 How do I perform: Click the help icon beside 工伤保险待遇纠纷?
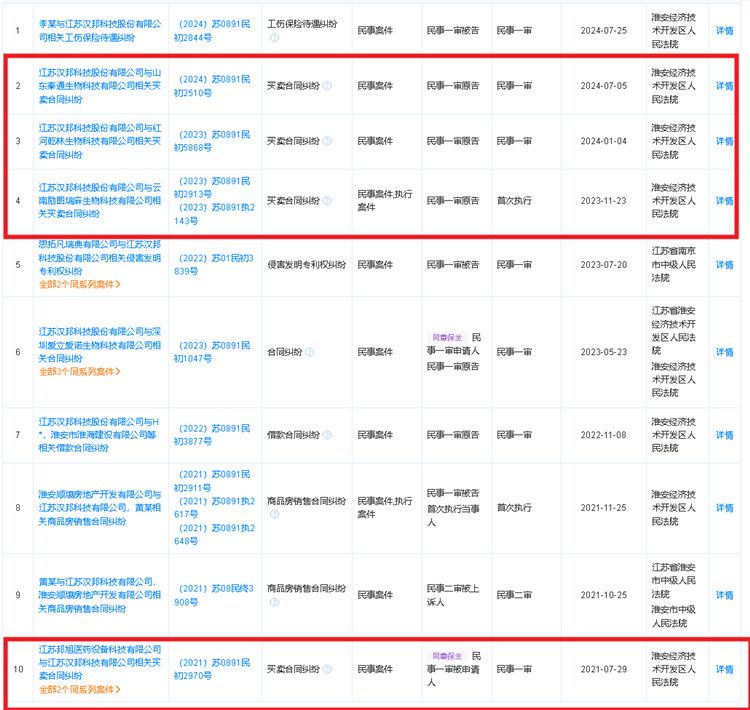click(x=274, y=38)
